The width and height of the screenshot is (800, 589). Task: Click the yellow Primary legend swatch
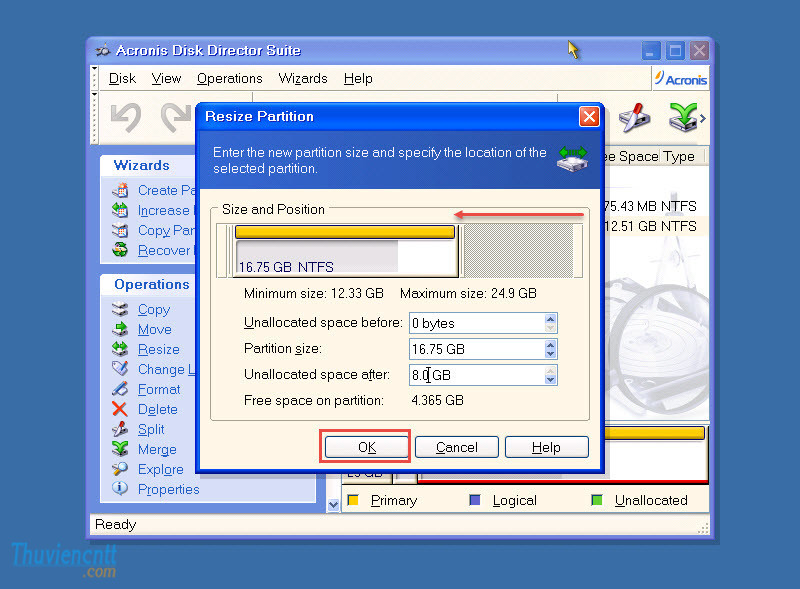(353, 500)
